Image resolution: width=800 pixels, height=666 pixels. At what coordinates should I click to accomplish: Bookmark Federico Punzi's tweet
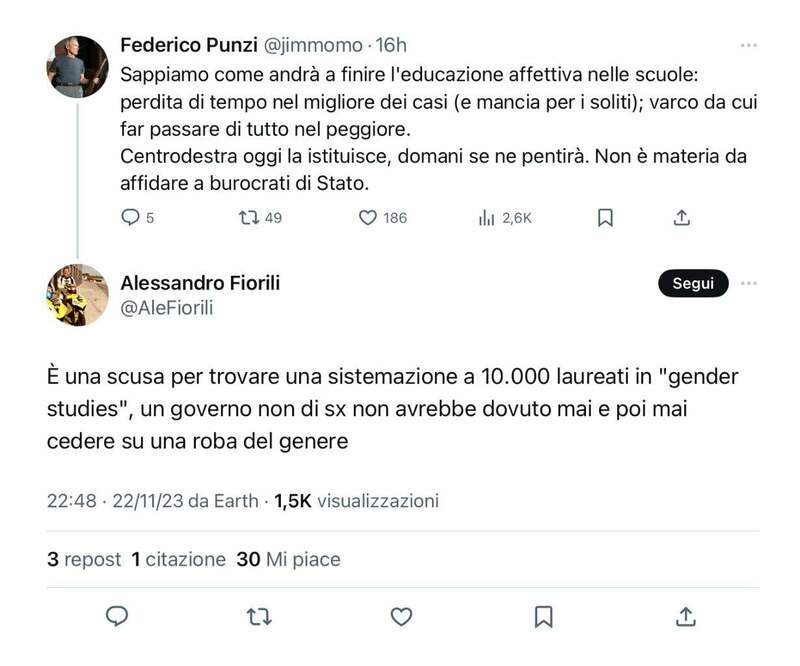point(605,217)
